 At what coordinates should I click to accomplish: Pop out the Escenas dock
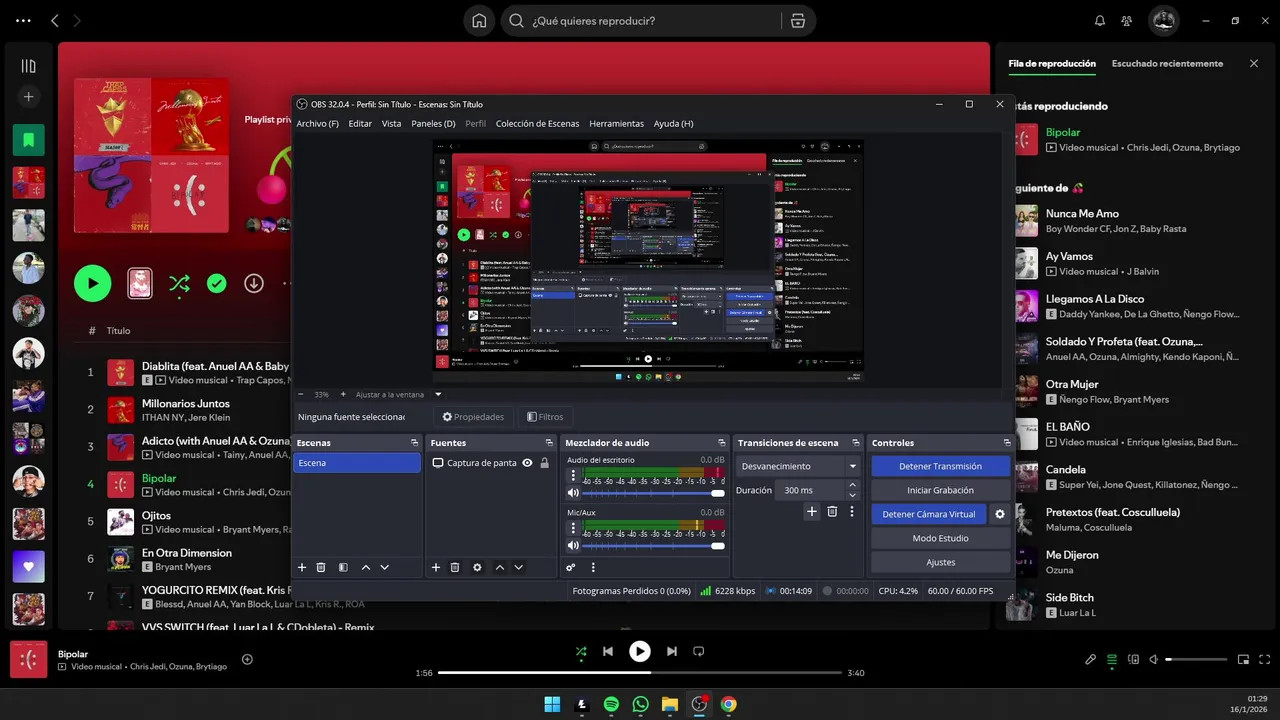[414, 442]
